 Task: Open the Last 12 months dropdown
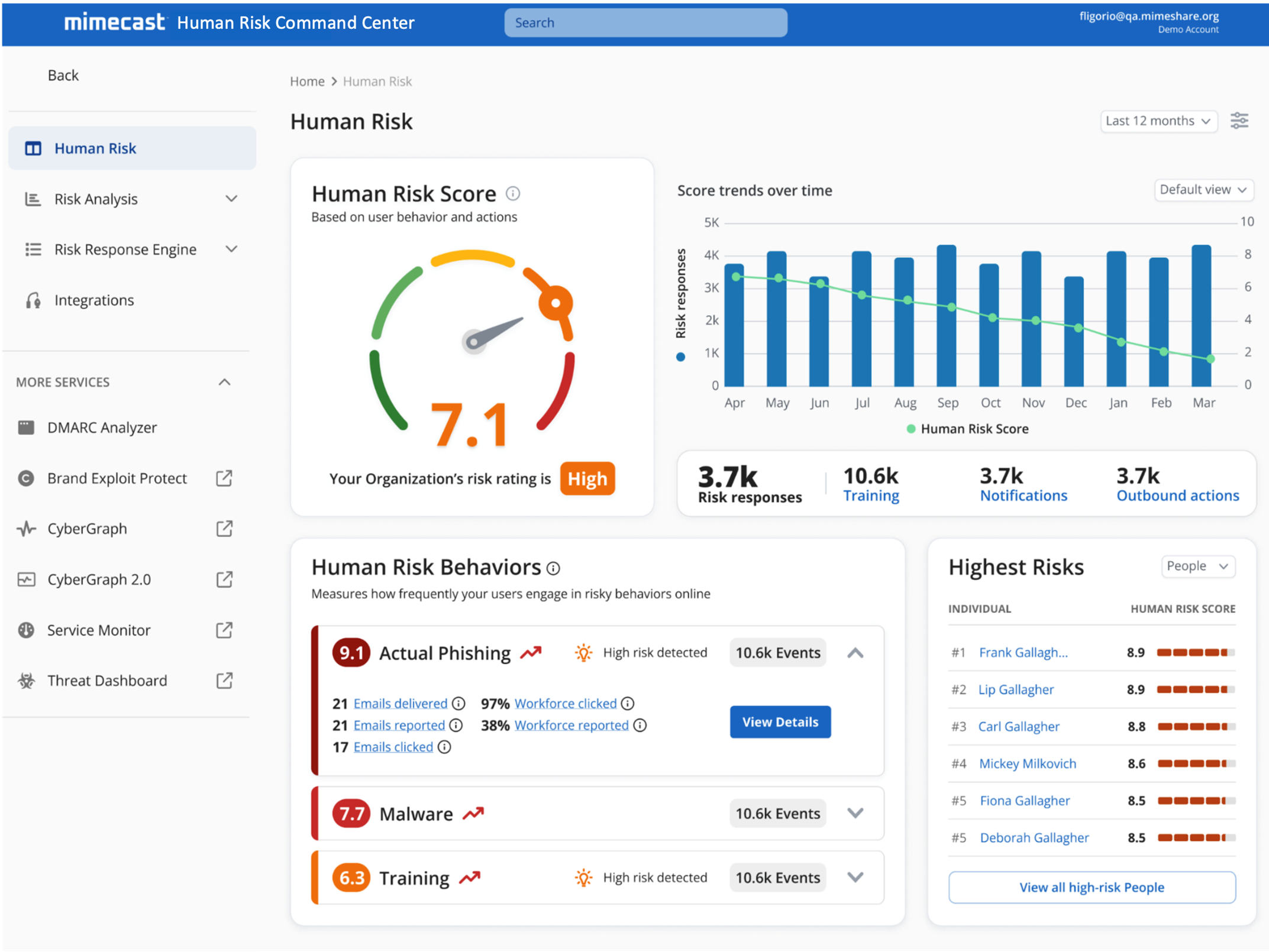(x=1158, y=121)
